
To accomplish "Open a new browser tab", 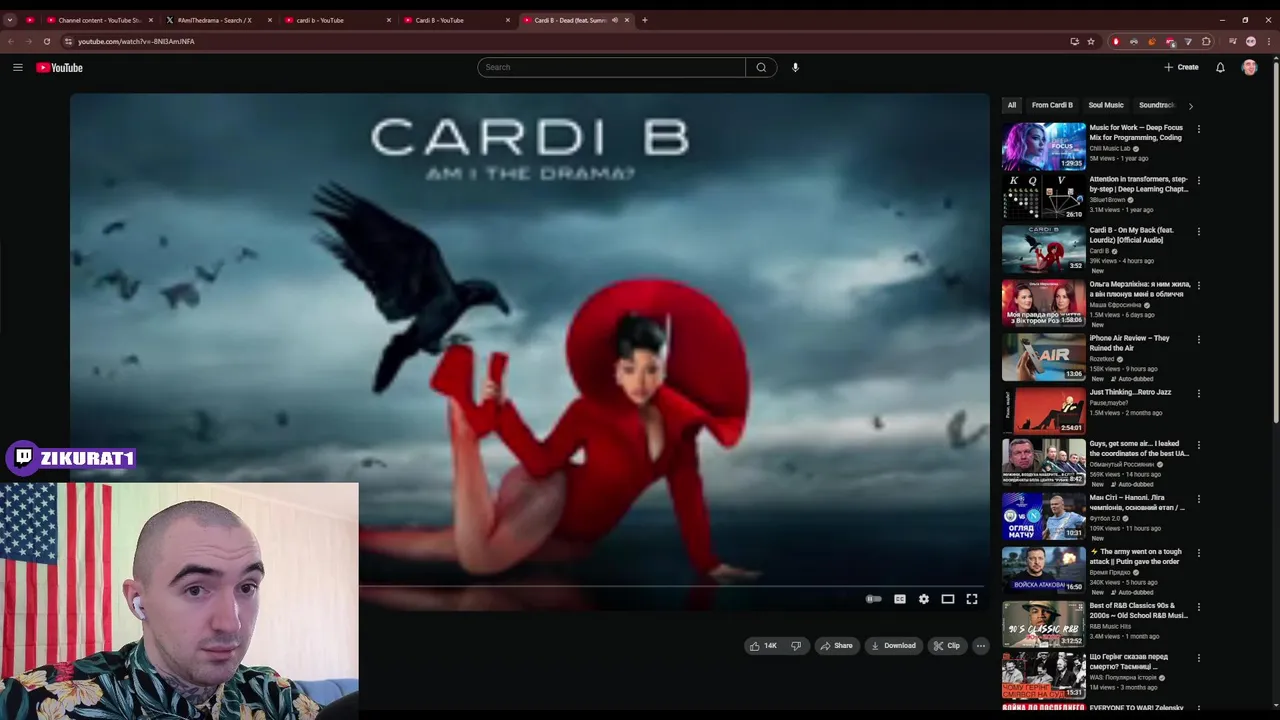I will pos(644,20).
